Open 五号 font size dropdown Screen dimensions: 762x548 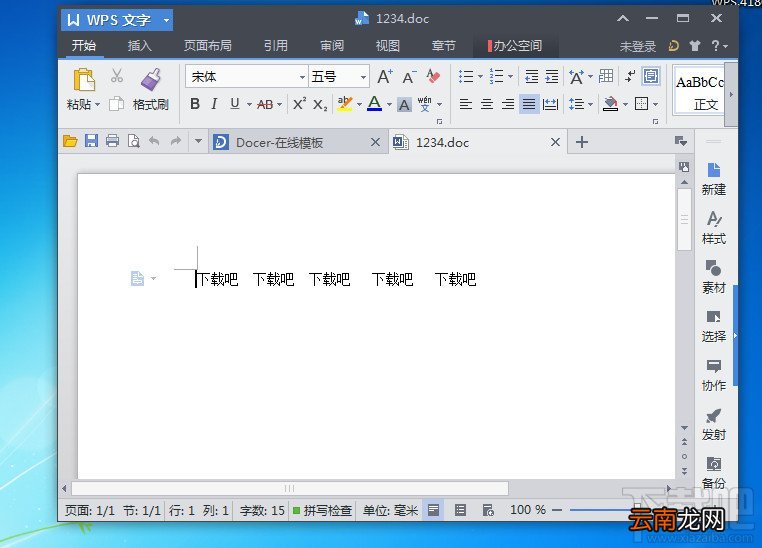(363, 77)
